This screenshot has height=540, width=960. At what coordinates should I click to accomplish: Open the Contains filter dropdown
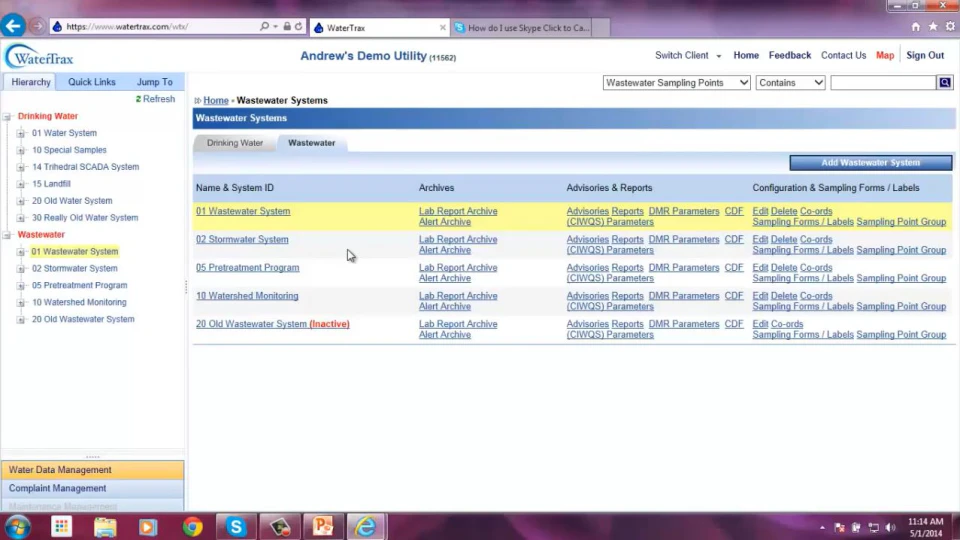[x=790, y=83]
